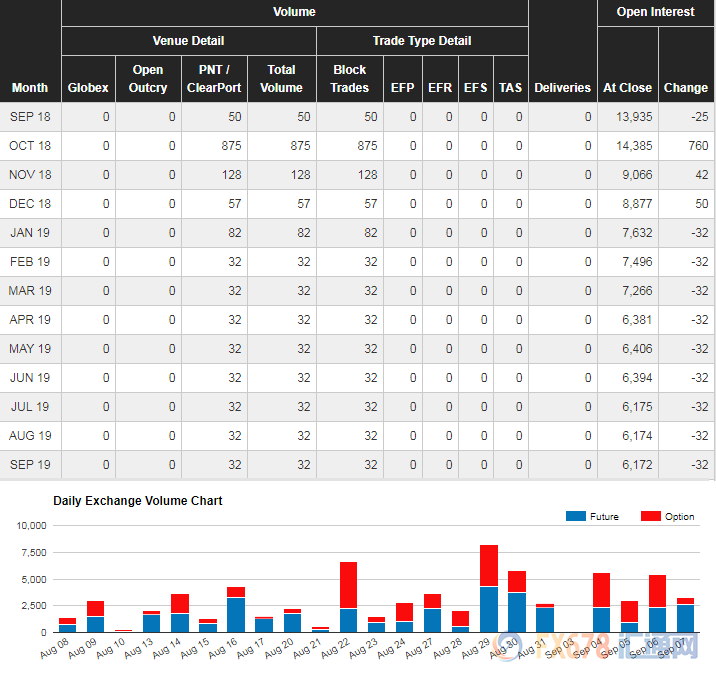The height and width of the screenshot is (682, 716).
Task: Select the SEP 18 month row label
Action: coord(30,117)
